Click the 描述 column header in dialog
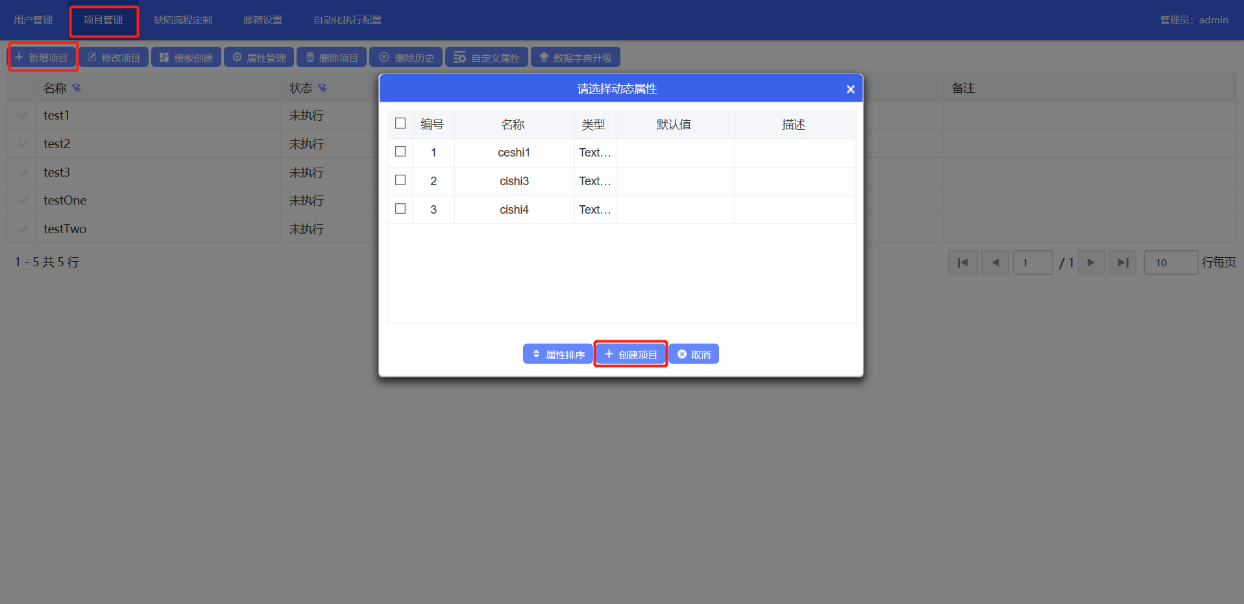1244x604 pixels. pyautogui.click(x=795, y=125)
